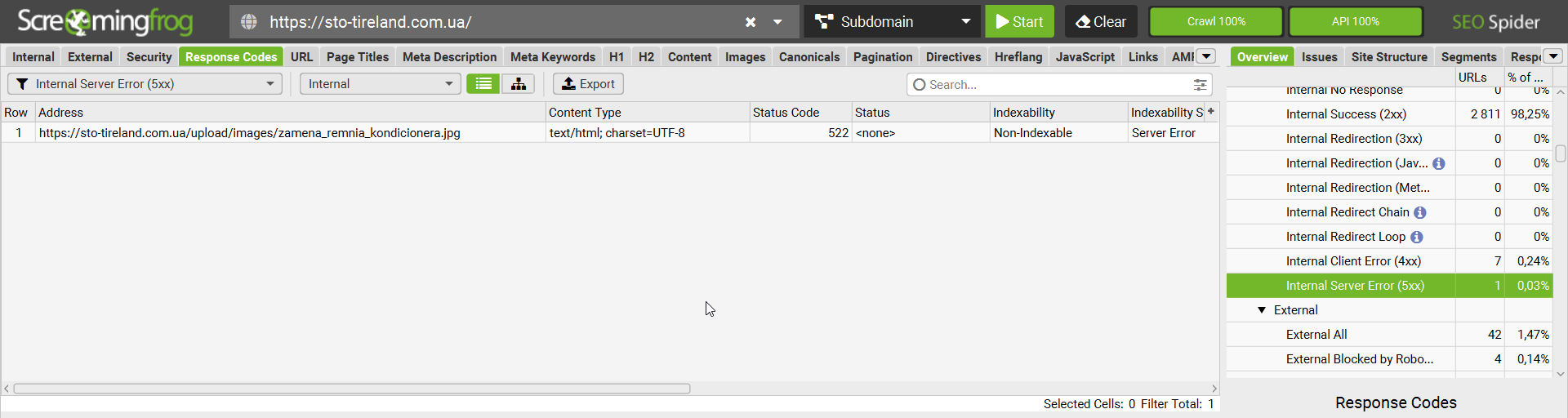Click the Clear button

coord(1101,22)
